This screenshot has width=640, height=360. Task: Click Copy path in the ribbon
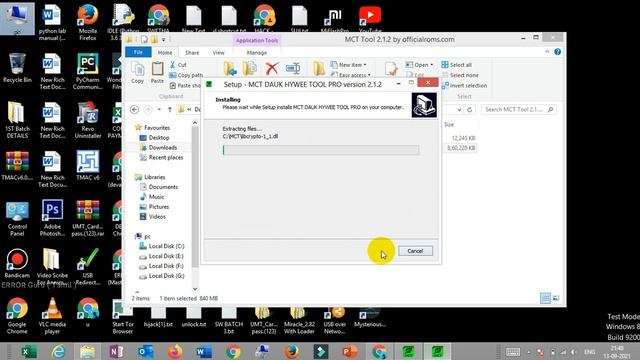tap(186, 75)
